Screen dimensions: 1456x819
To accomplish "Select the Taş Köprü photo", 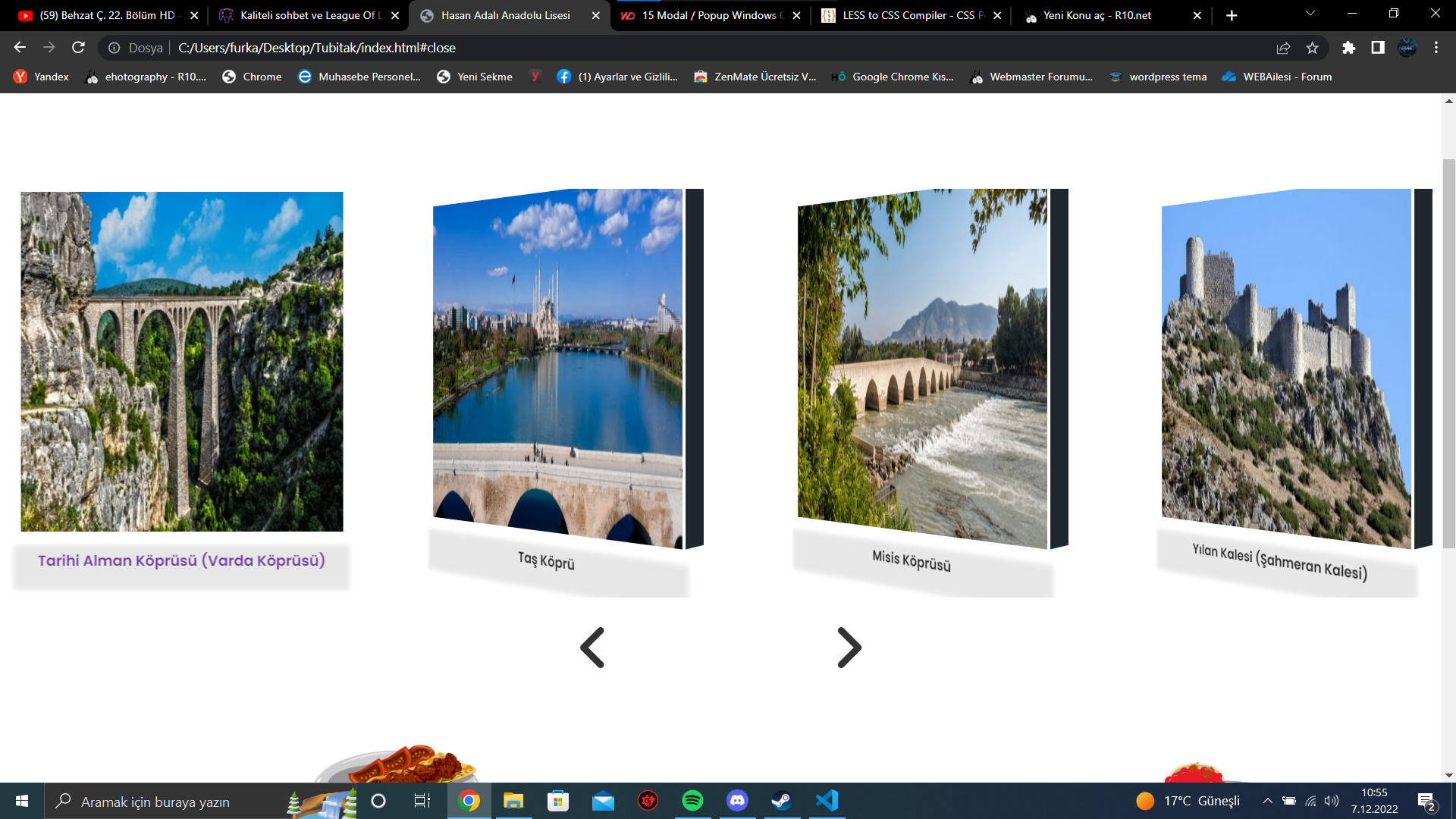I will click(558, 367).
